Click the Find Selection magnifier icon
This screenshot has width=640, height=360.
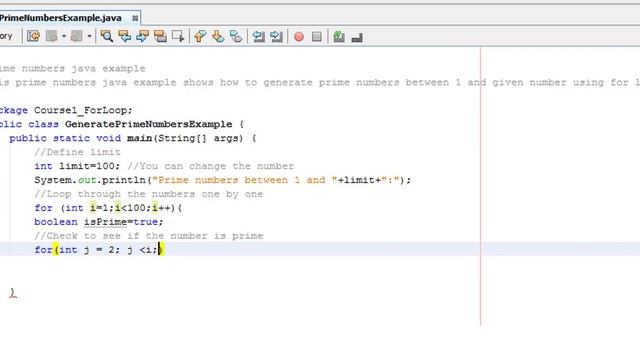pos(107,36)
